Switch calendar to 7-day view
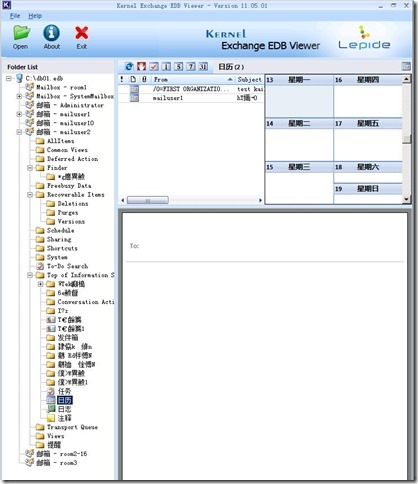The width and height of the screenshot is (418, 484). (191, 67)
